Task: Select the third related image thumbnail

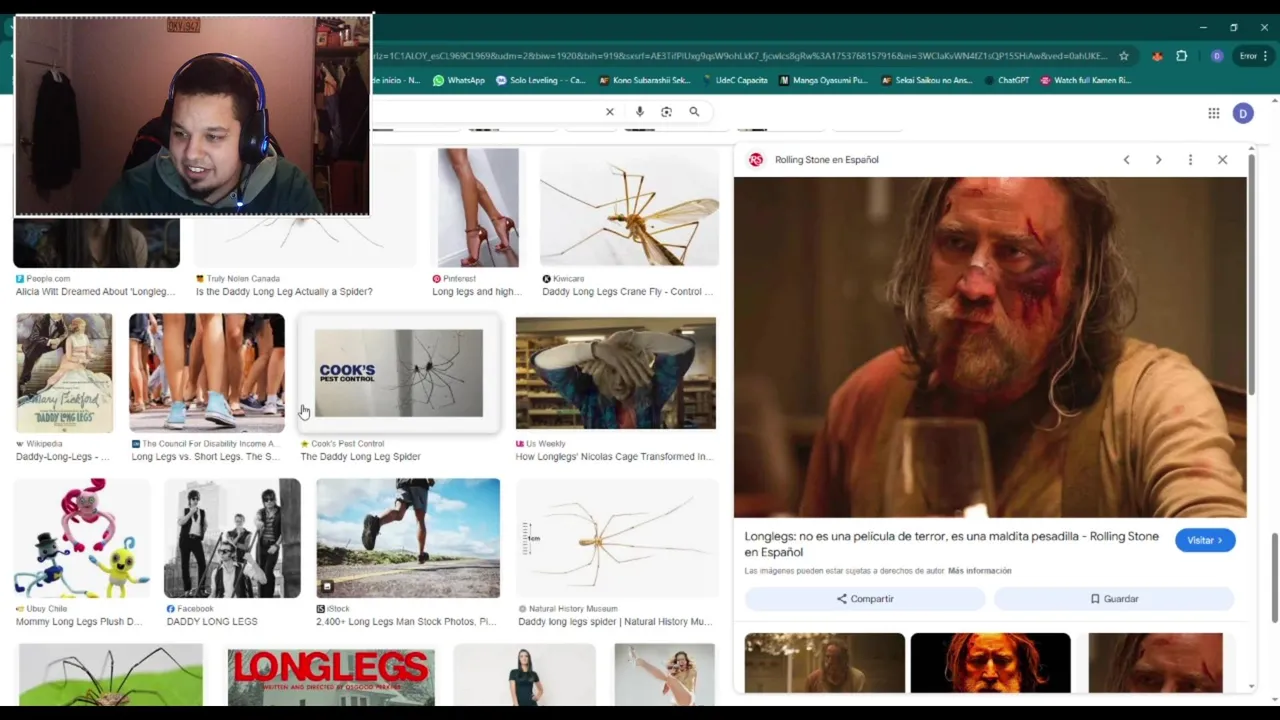Action: point(1155,663)
